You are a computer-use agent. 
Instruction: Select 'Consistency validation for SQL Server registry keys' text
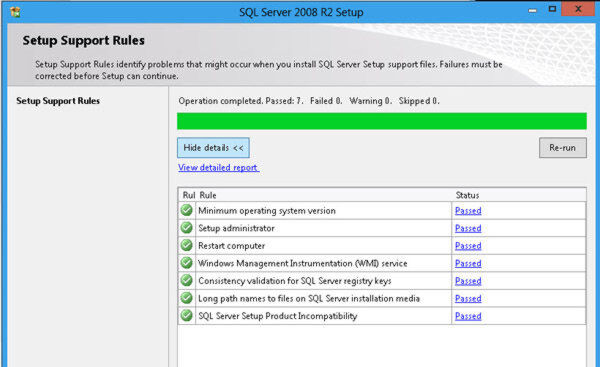[x=295, y=281]
